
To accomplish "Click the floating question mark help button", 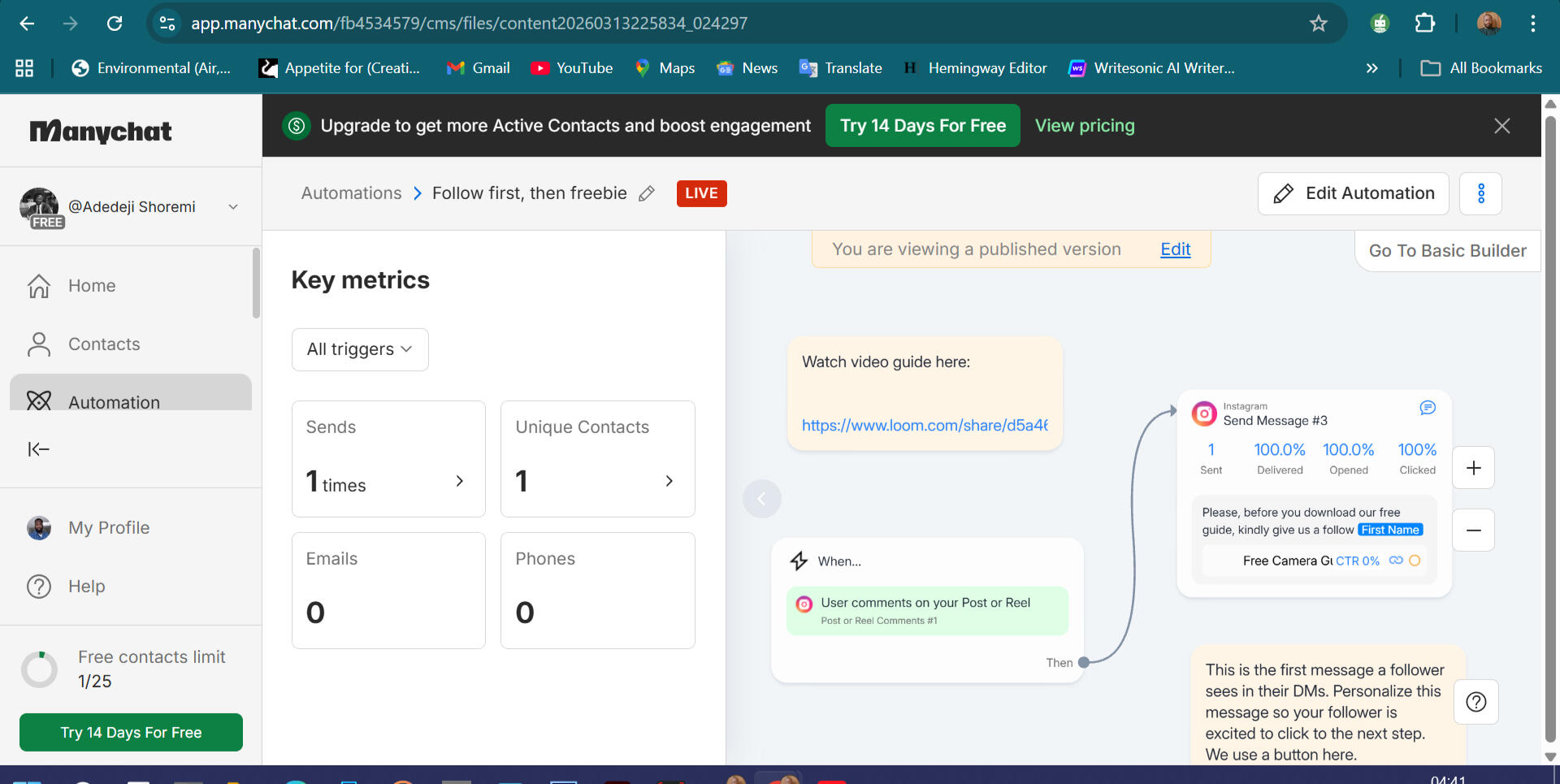I will (1476, 702).
